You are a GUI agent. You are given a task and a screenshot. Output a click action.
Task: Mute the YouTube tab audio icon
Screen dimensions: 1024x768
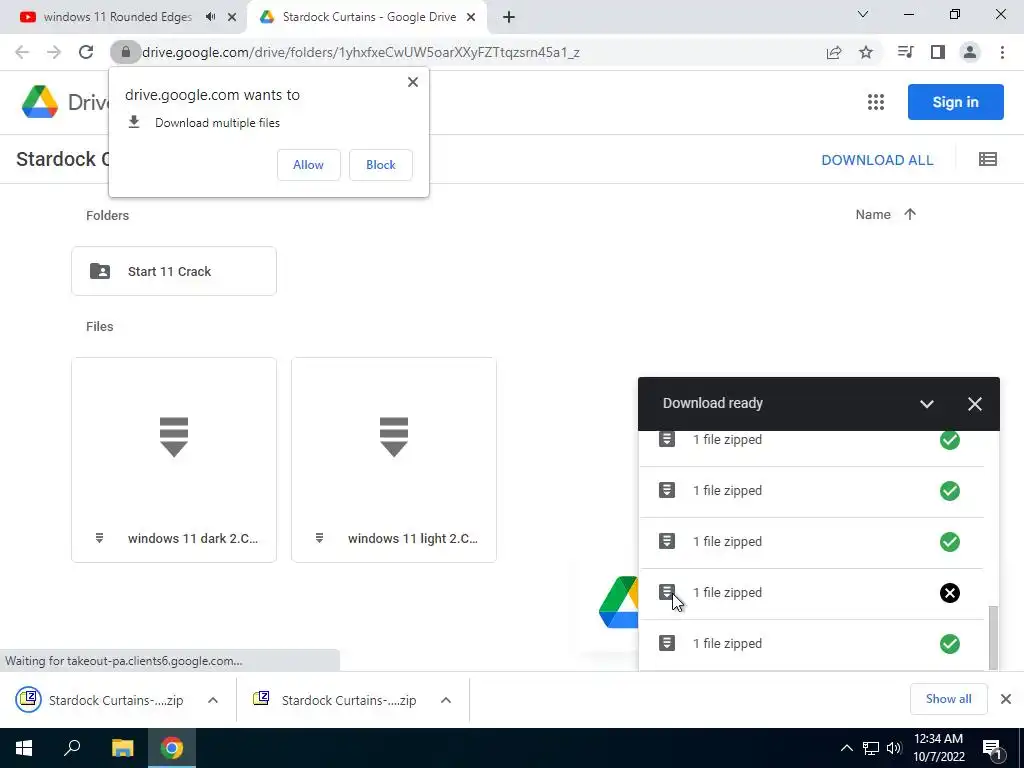pos(210,17)
